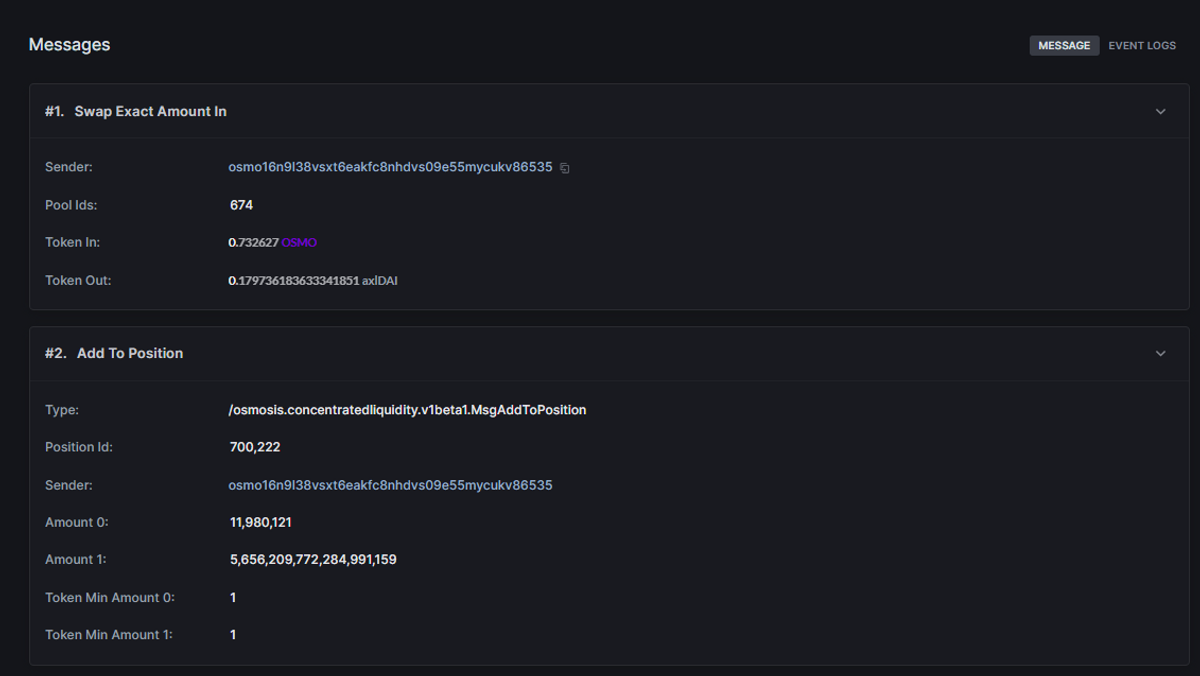
Task: Switch to the EVENT LOGS tab
Action: (x=1142, y=46)
